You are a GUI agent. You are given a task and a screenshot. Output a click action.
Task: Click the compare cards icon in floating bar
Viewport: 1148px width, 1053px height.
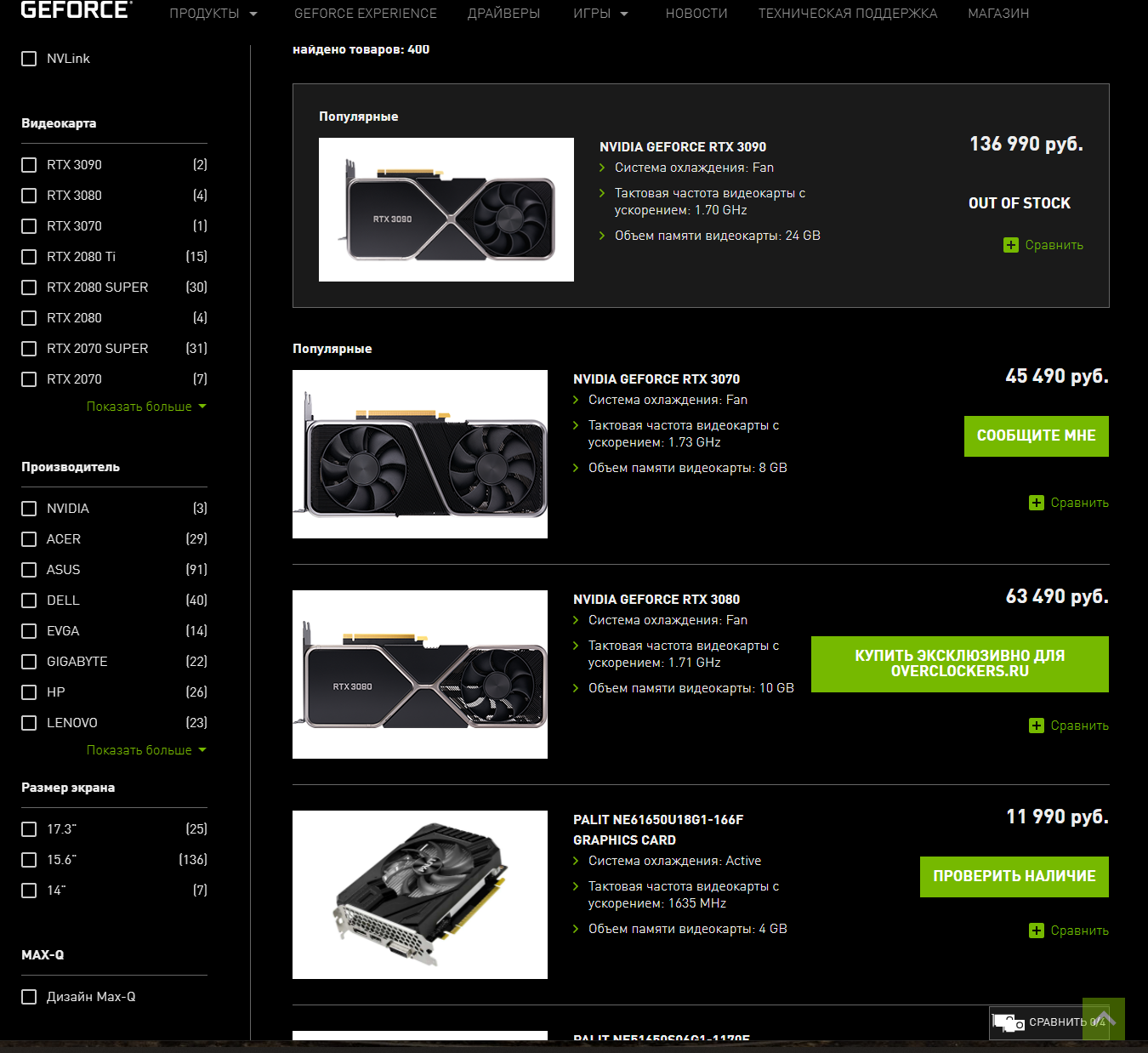[x=1009, y=1022]
